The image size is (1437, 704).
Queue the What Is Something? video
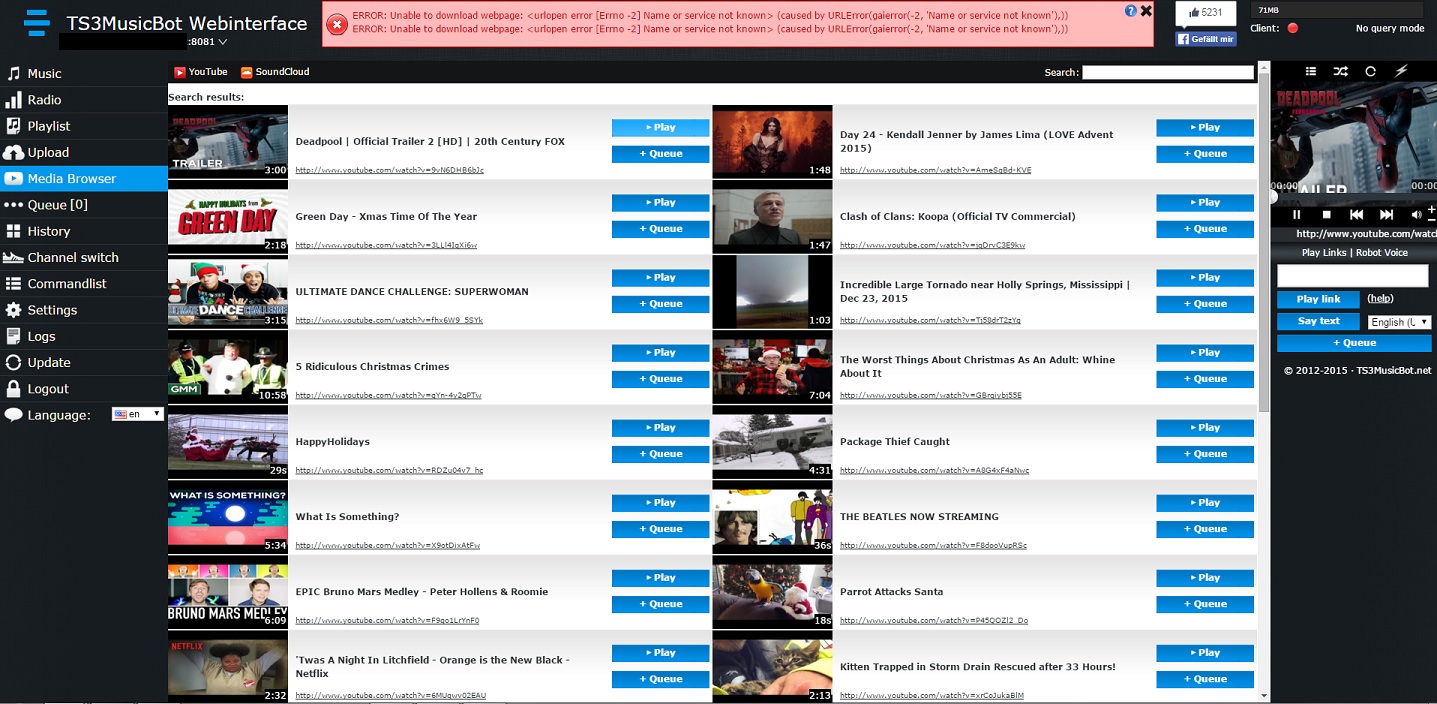pos(660,529)
